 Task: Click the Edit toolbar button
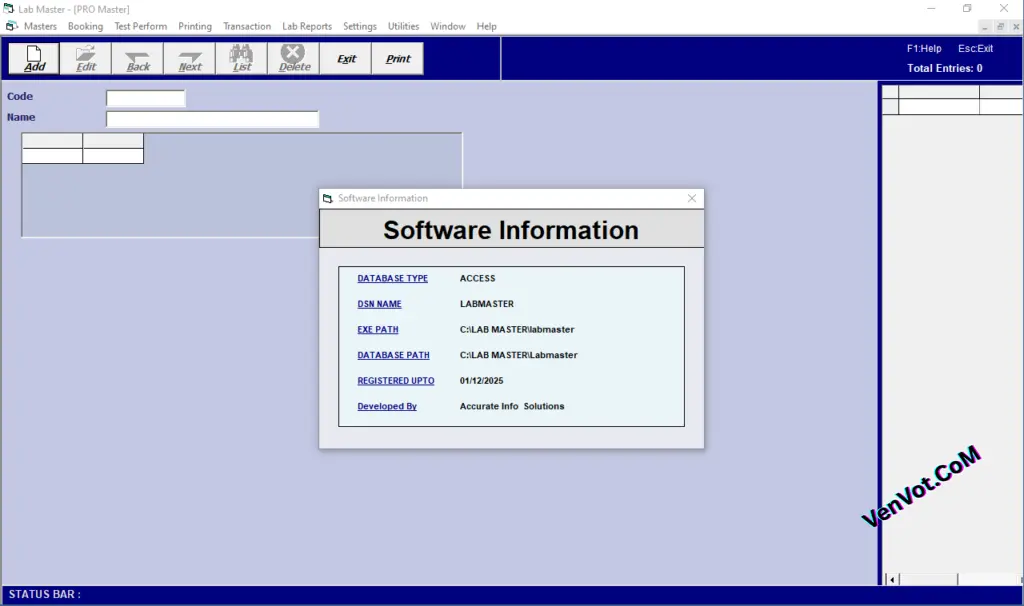pyautogui.click(x=86, y=59)
